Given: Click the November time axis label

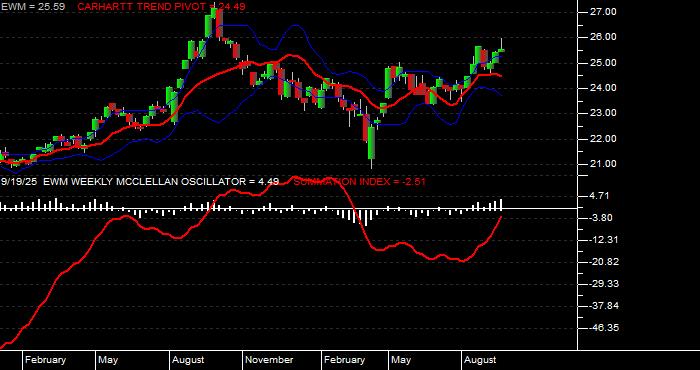Looking at the screenshot, I should [270, 360].
